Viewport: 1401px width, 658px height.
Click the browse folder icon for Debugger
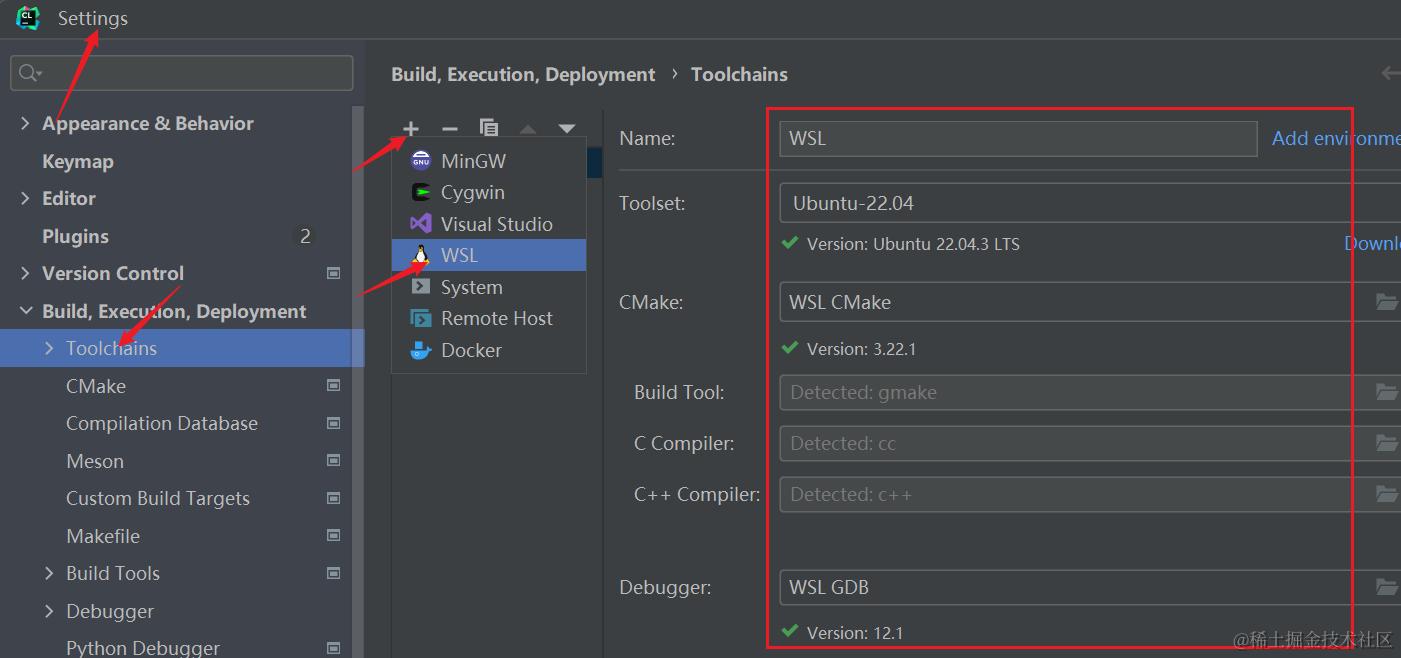click(x=1386, y=587)
